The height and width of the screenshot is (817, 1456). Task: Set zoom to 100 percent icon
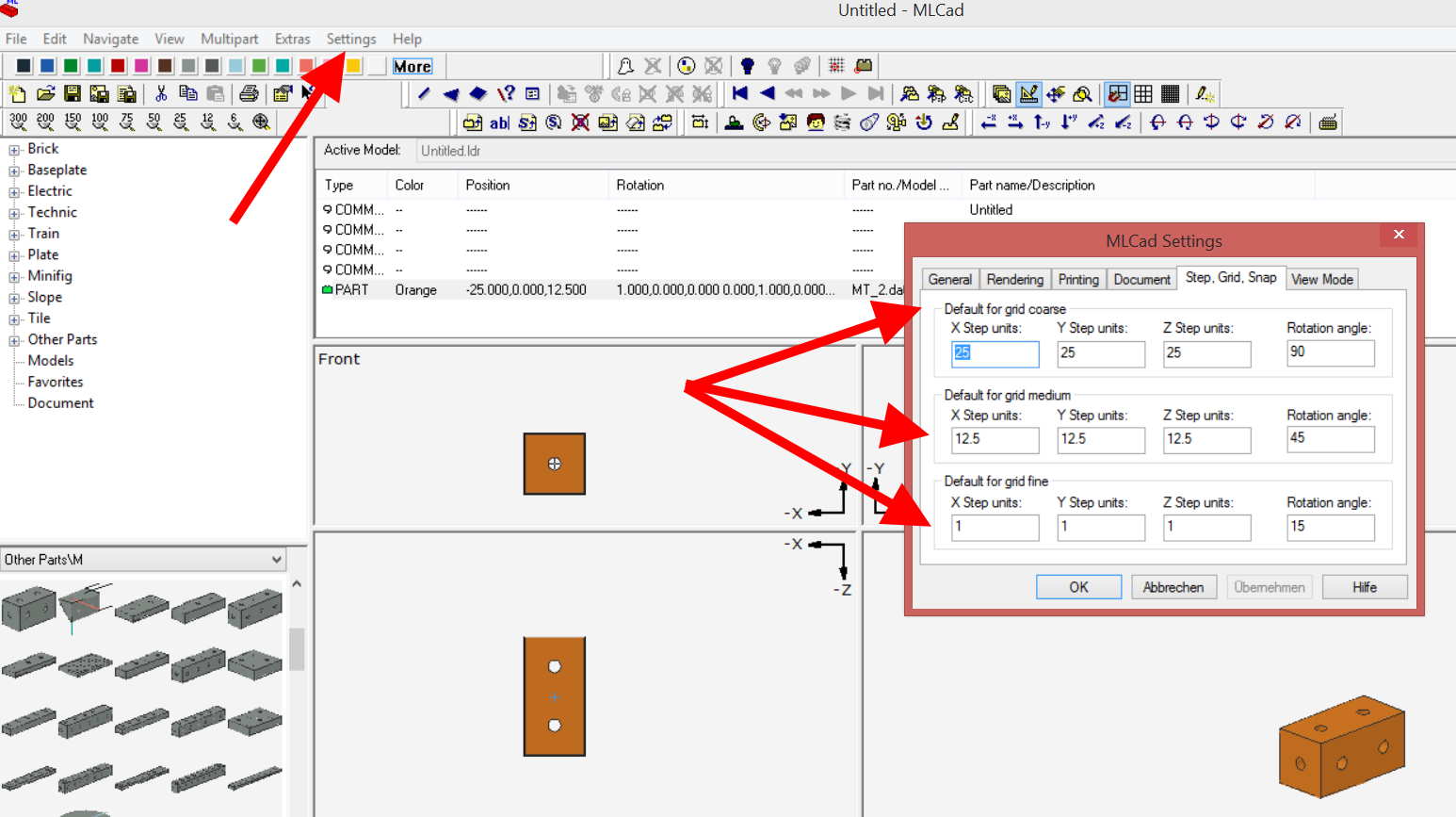(x=100, y=123)
